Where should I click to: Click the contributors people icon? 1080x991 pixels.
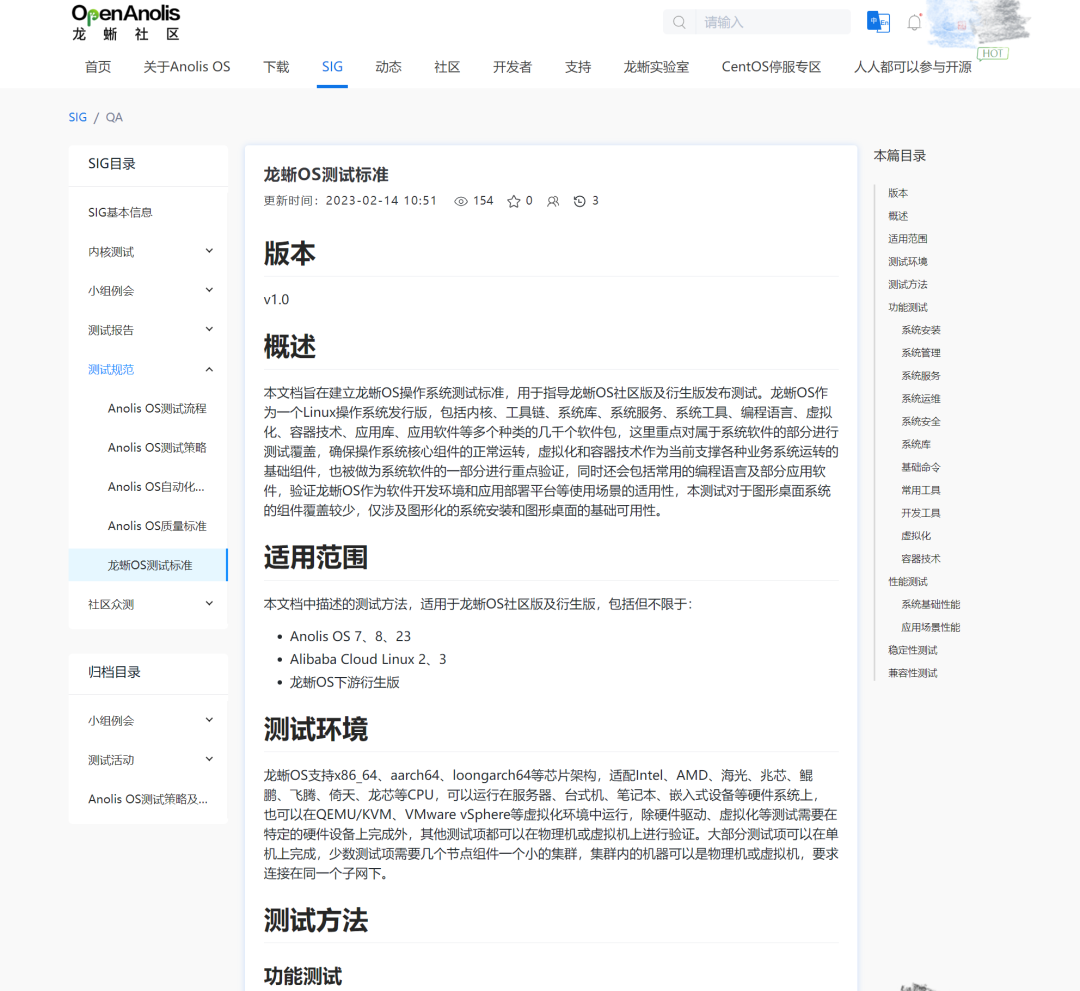552,201
